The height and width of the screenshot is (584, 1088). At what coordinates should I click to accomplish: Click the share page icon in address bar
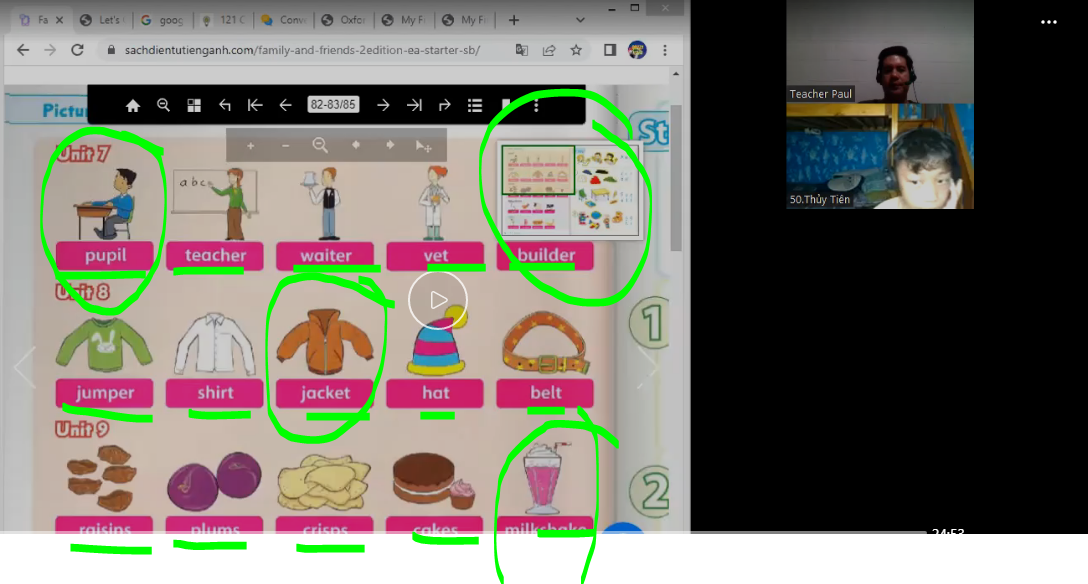coord(549,50)
